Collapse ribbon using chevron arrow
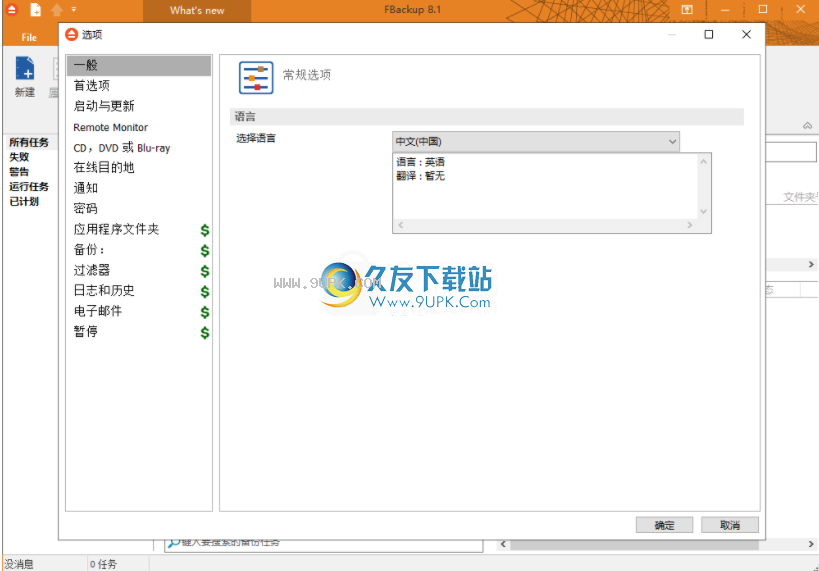The image size is (819, 571). pyautogui.click(x=808, y=125)
